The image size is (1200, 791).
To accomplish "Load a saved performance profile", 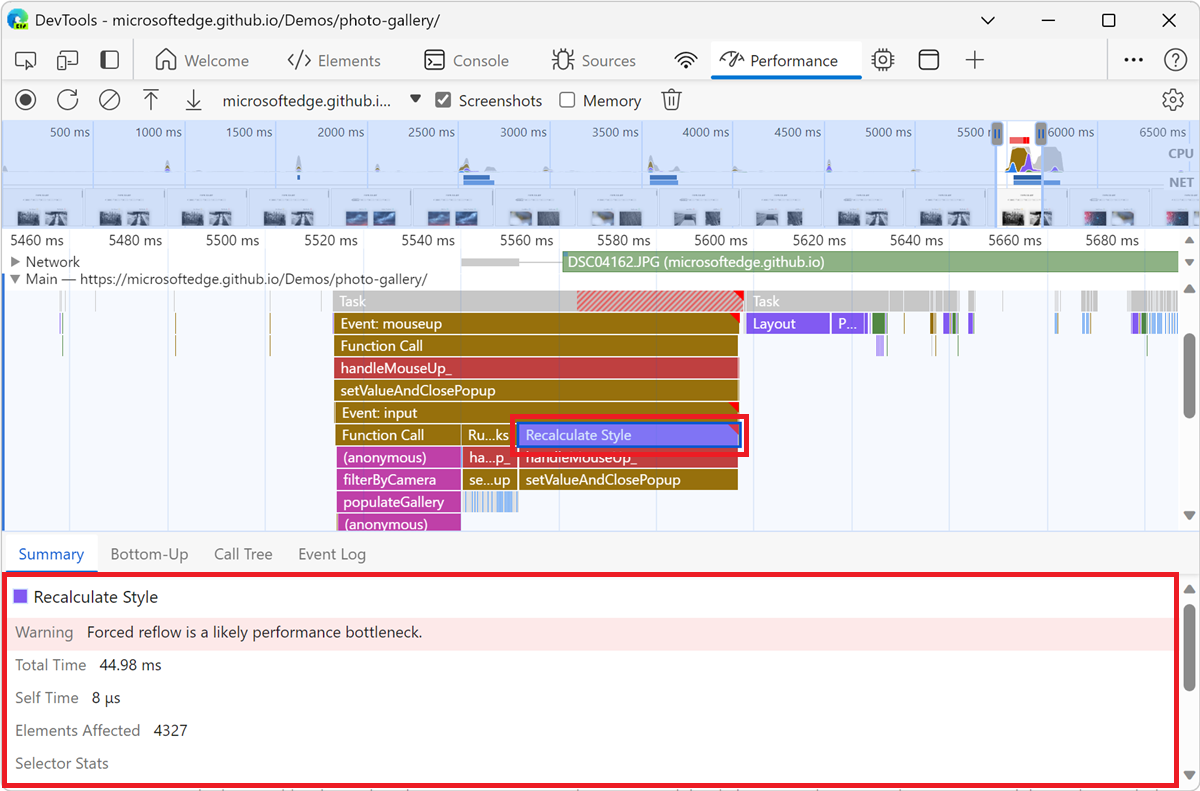I will [x=151, y=99].
